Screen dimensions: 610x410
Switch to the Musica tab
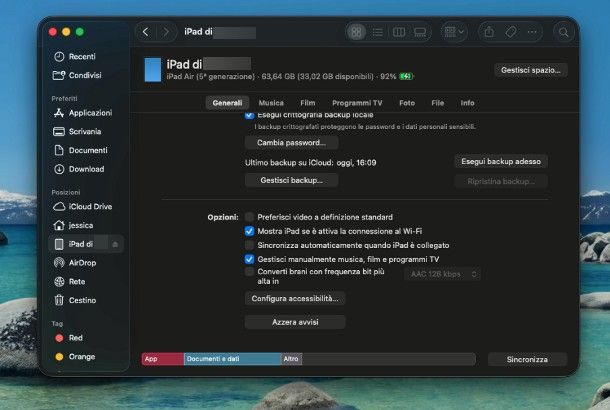pyautogui.click(x=271, y=103)
